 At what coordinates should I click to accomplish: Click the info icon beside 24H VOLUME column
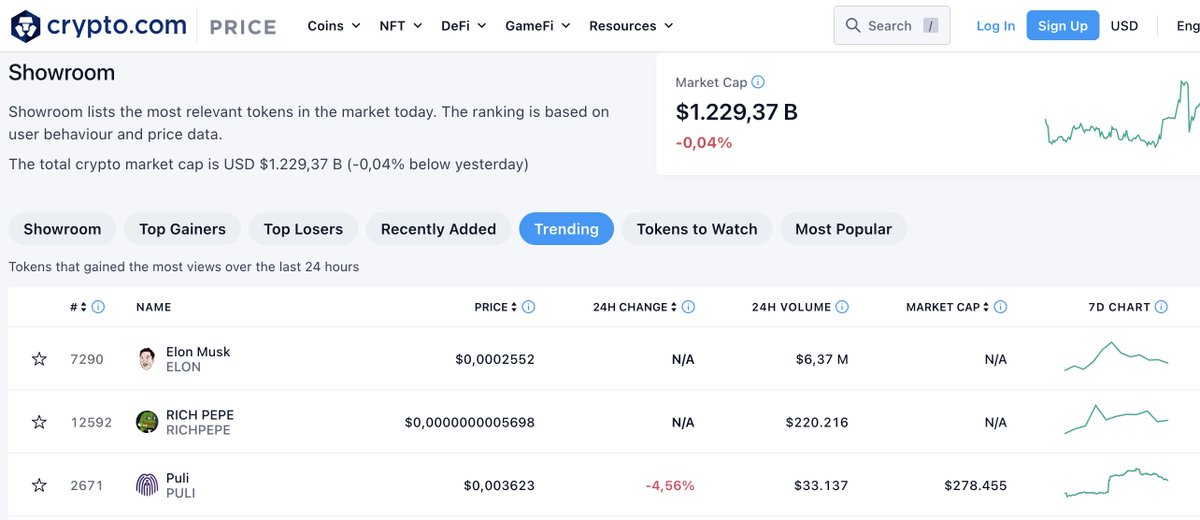(x=842, y=307)
